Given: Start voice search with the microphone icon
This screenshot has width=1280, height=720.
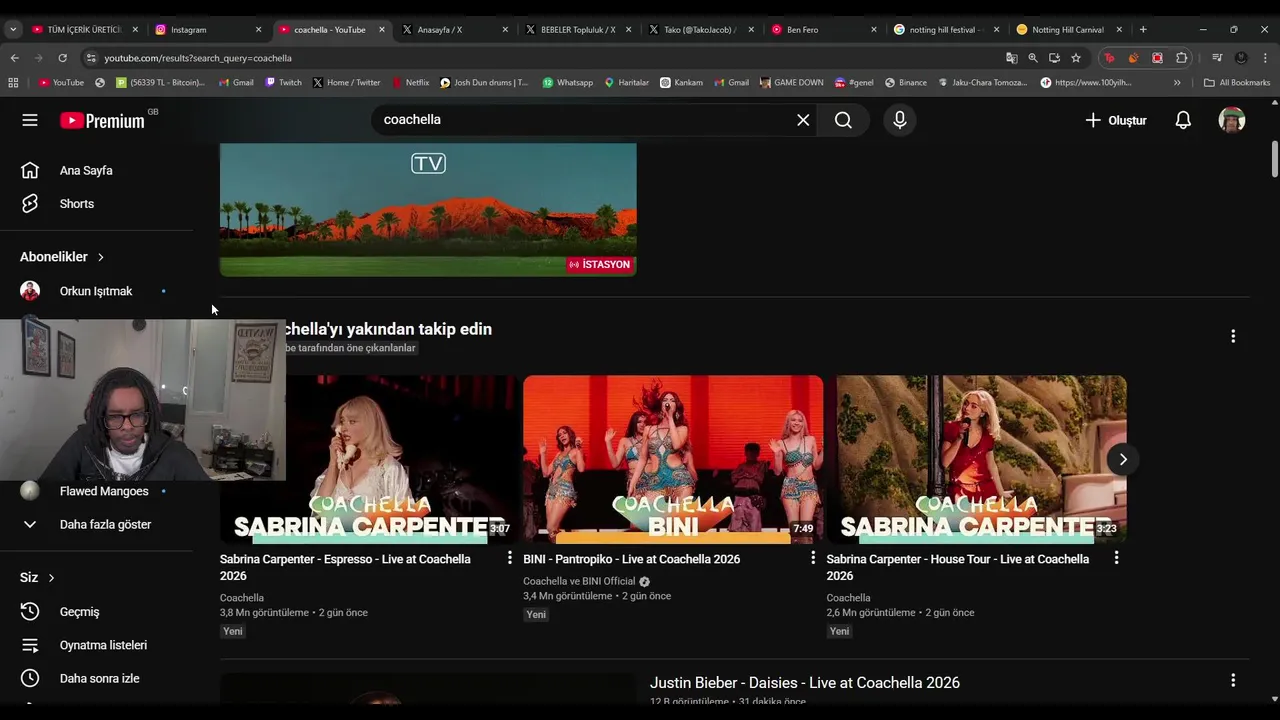Looking at the screenshot, I should coord(900,120).
